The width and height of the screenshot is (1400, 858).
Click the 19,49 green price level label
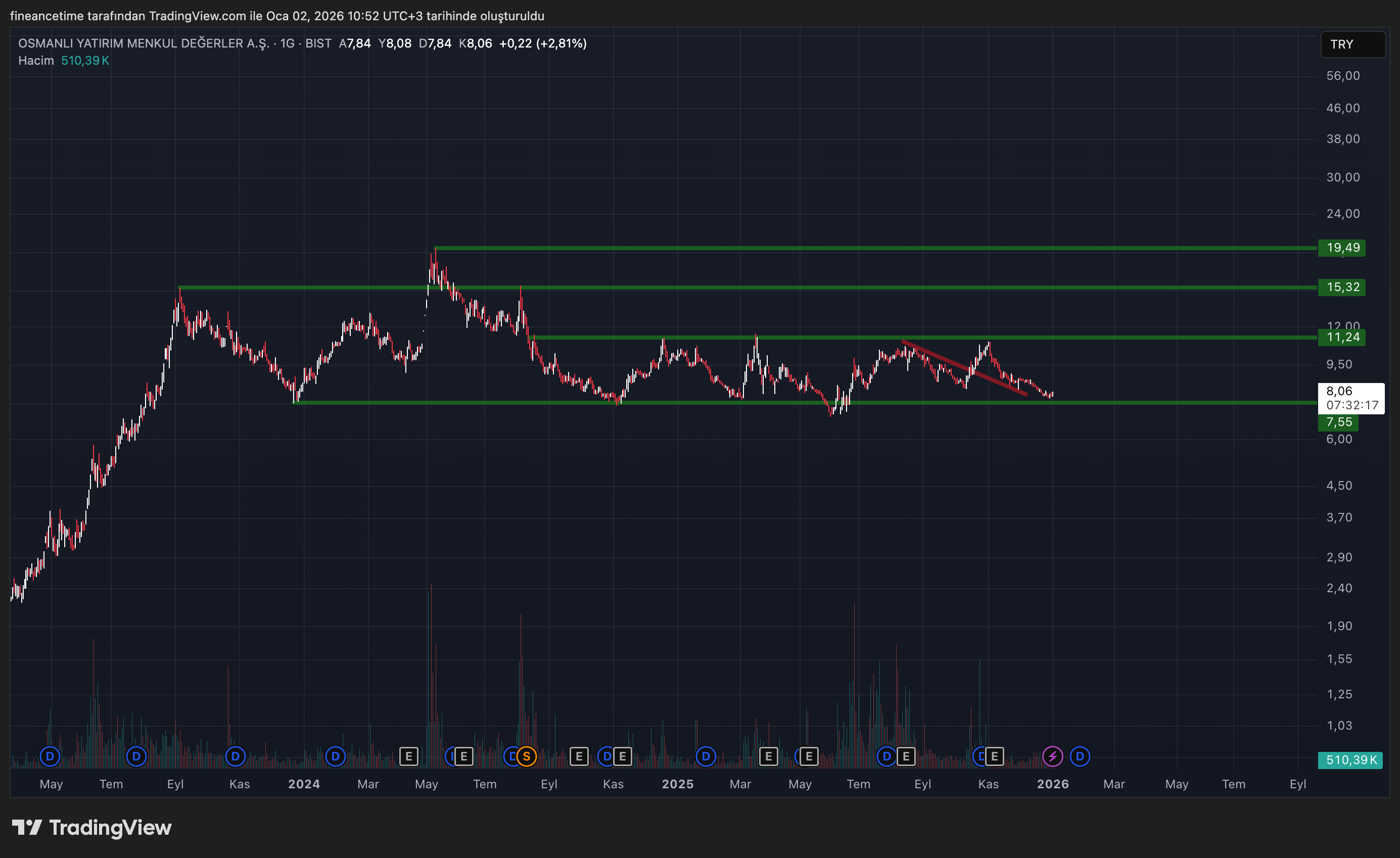point(1342,248)
